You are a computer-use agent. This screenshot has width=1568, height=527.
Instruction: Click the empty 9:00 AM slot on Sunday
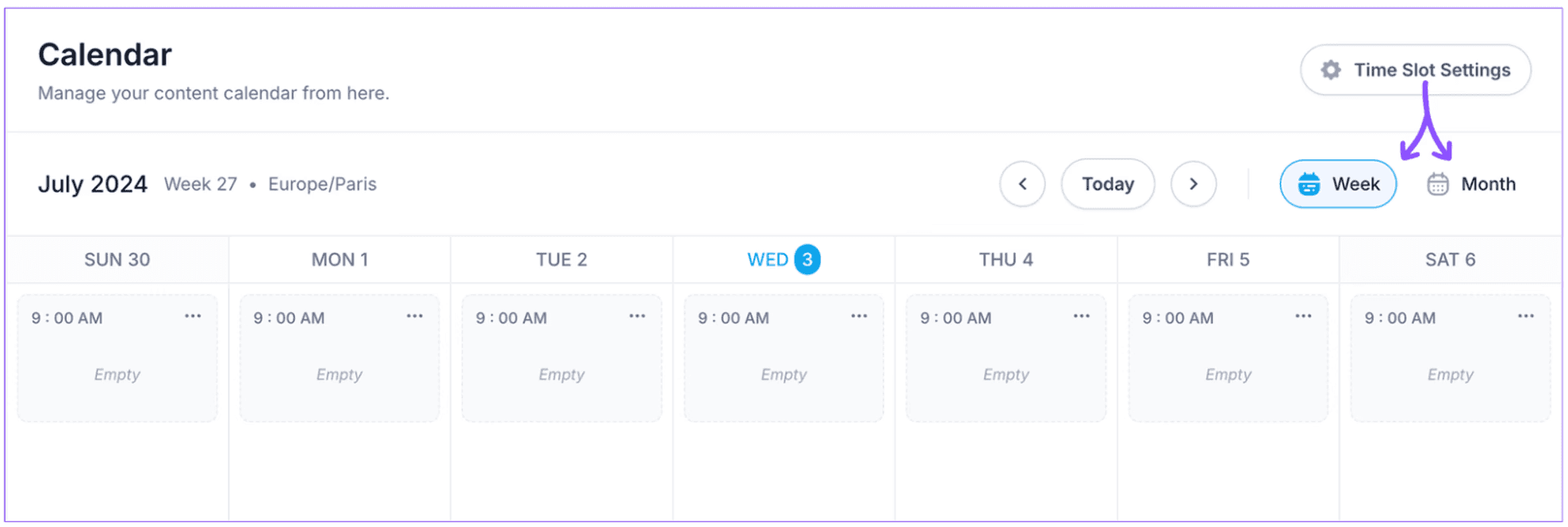pyautogui.click(x=117, y=358)
